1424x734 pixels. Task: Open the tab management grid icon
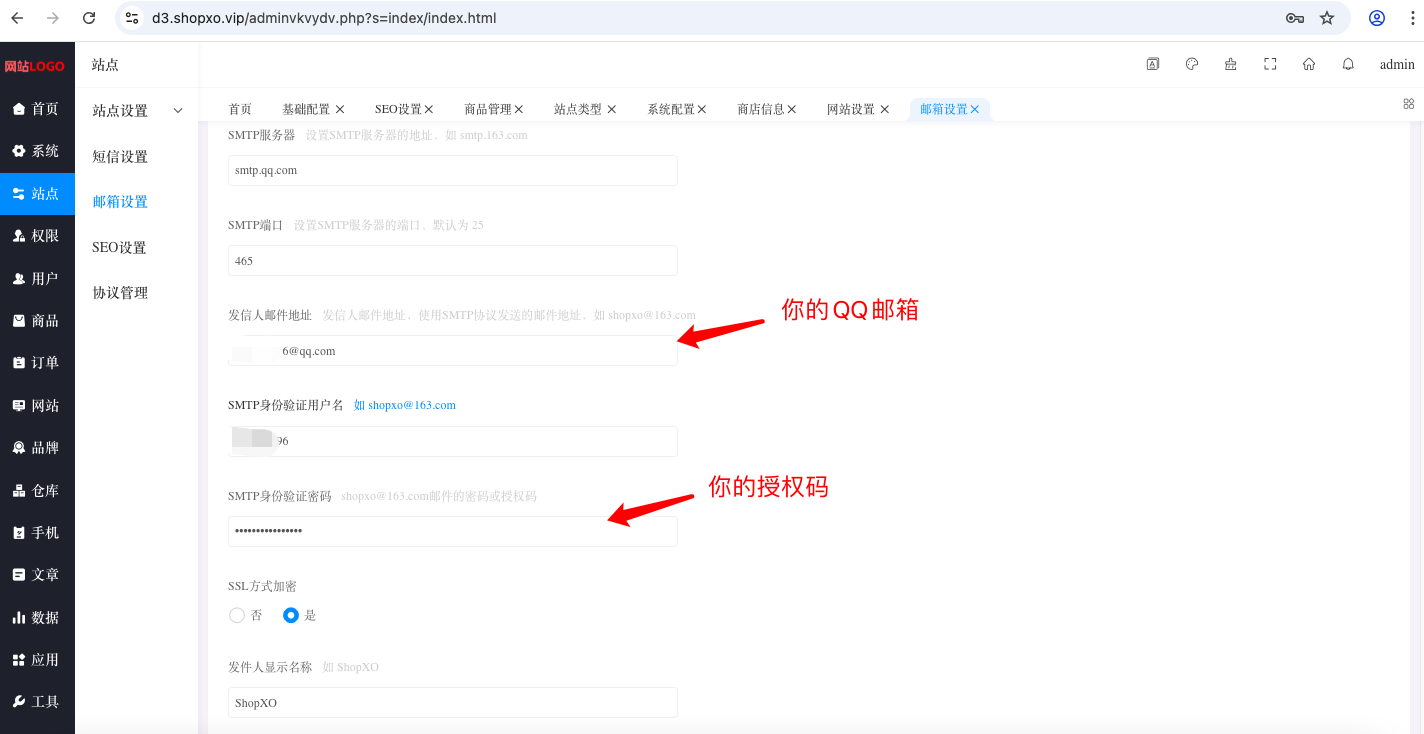point(1409,103)
